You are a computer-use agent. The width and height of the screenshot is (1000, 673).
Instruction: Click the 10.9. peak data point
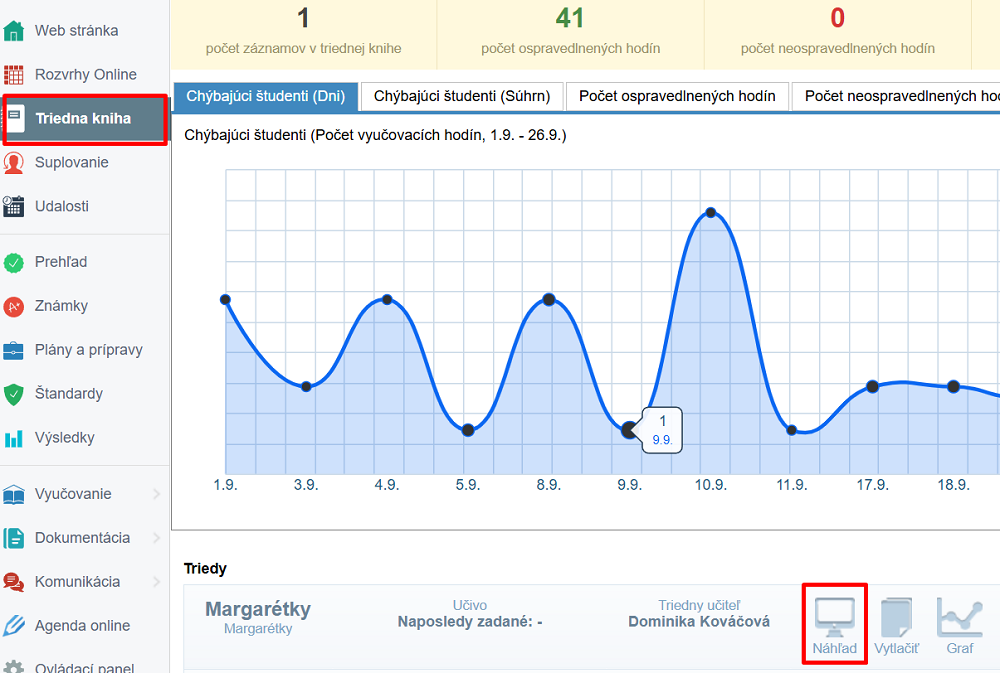point(710,213)
